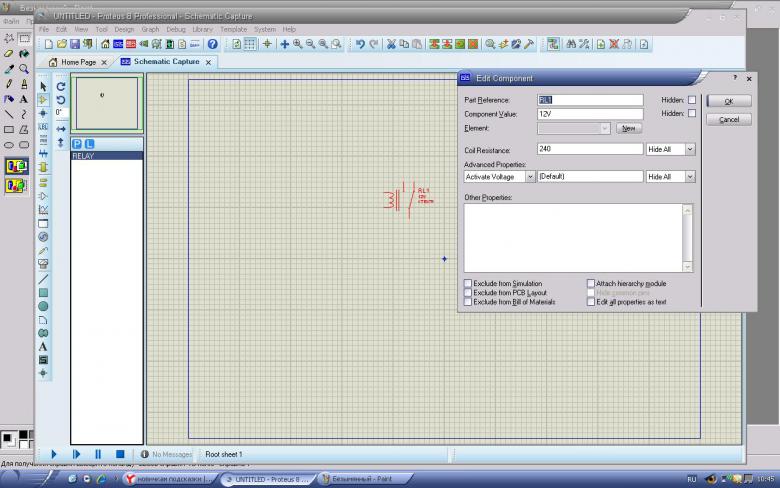Screen dimensions: 780x488
Task: Click the New element button
Action: [x=629, y=128]
